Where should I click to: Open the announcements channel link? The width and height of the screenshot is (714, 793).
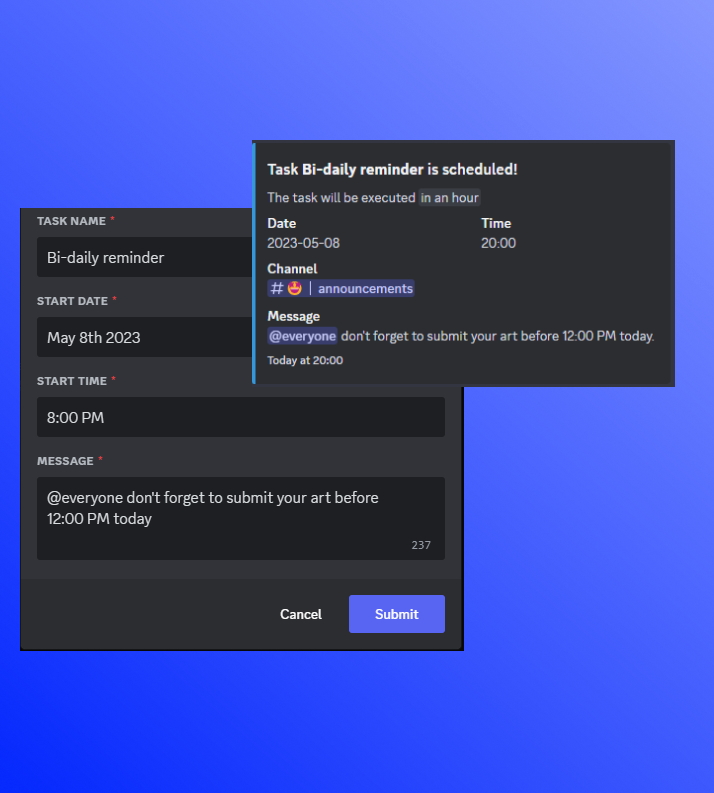(365, 289)
